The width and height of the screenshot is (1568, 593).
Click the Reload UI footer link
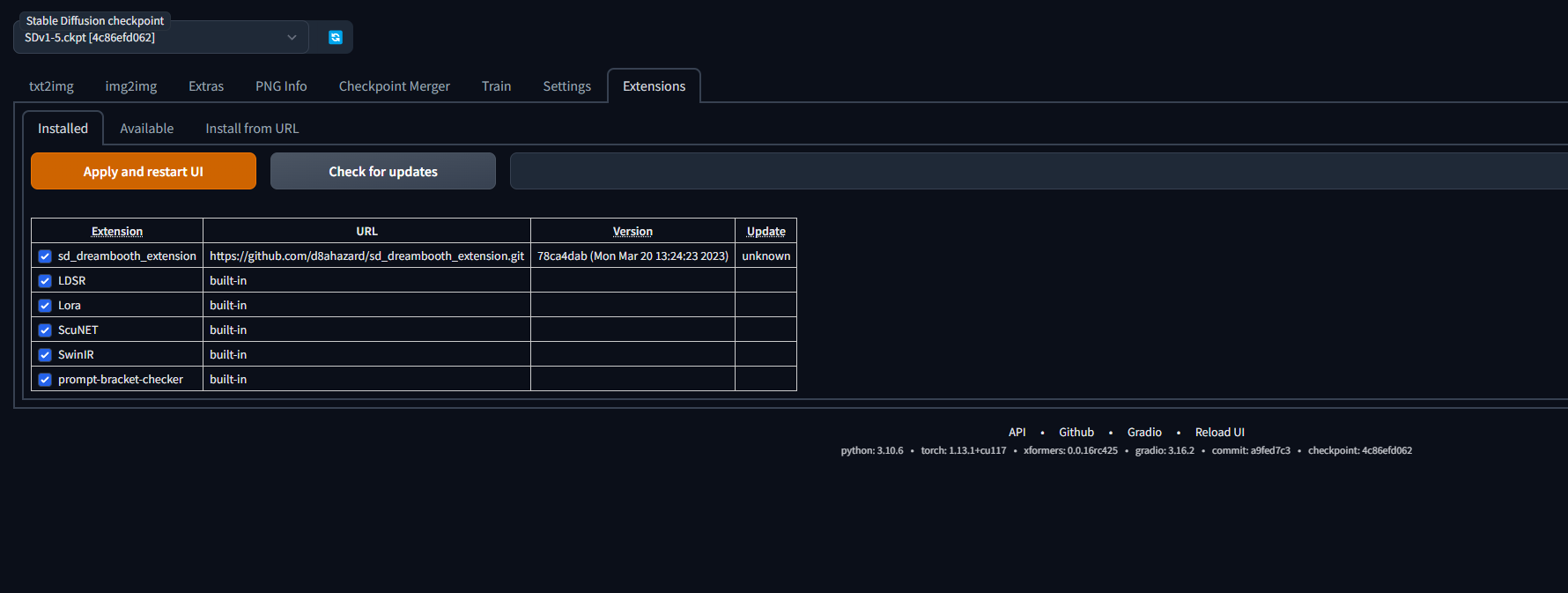tap(1220, 433)
